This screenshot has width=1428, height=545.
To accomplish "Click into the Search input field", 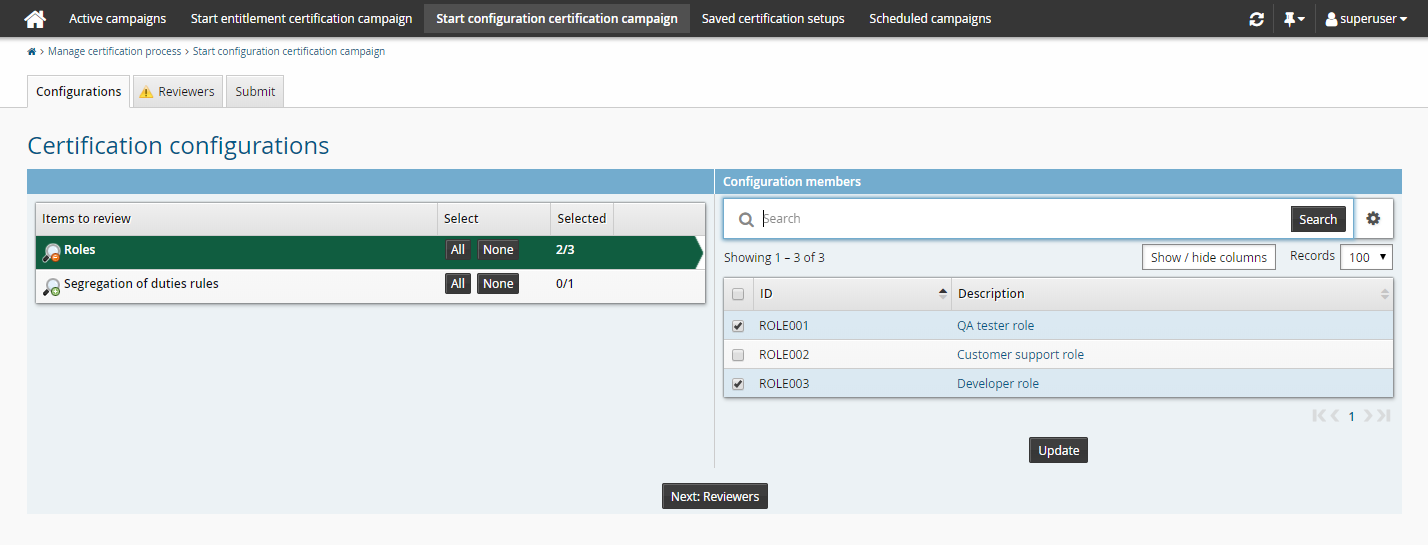I will (1020, 219).
